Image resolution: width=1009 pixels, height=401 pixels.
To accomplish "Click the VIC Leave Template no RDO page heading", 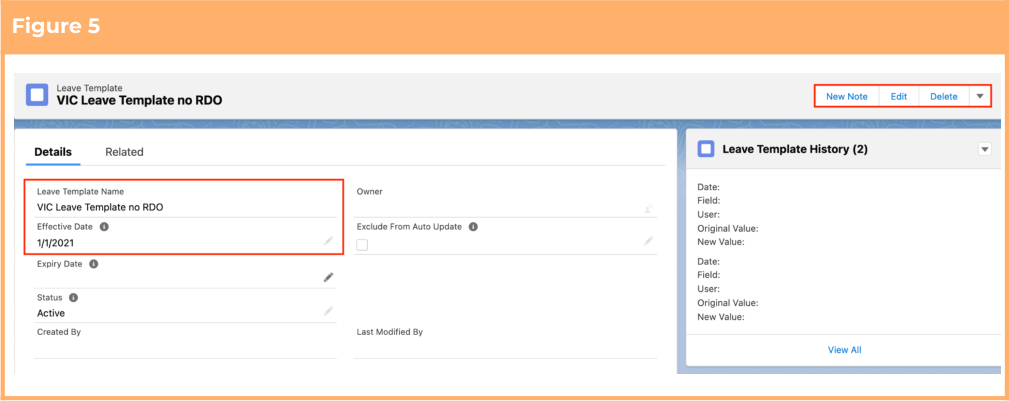I will click(x=140, y=100).
